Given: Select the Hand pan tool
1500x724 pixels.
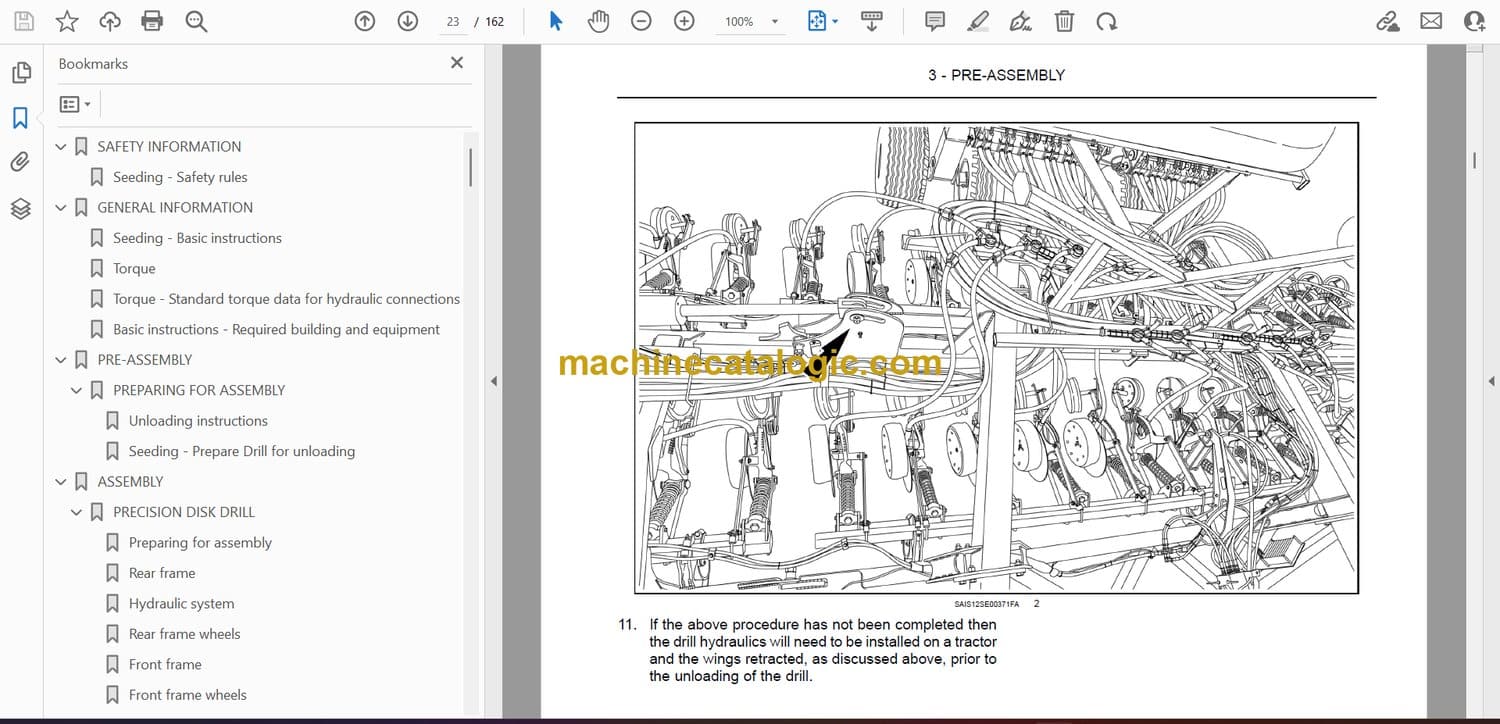Looking at the screenshot, I should 598,21.
